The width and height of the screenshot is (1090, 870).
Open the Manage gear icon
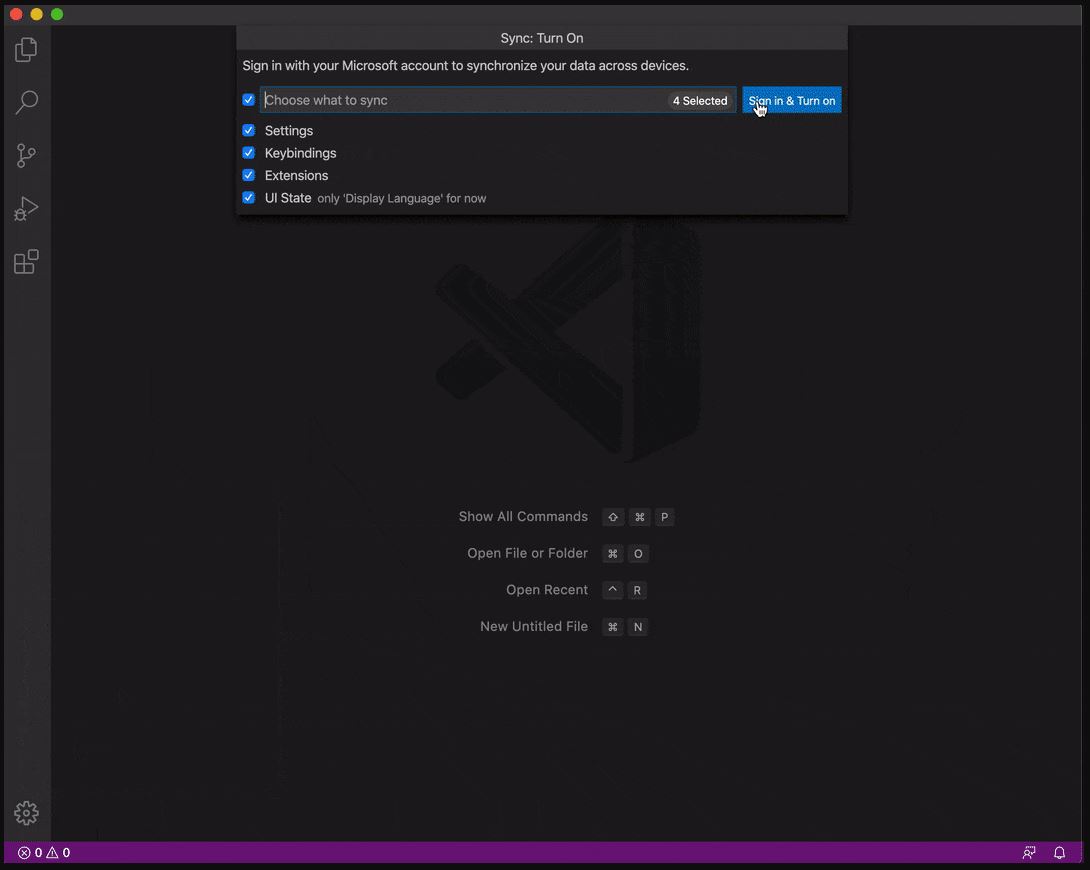tap(26, 812)
